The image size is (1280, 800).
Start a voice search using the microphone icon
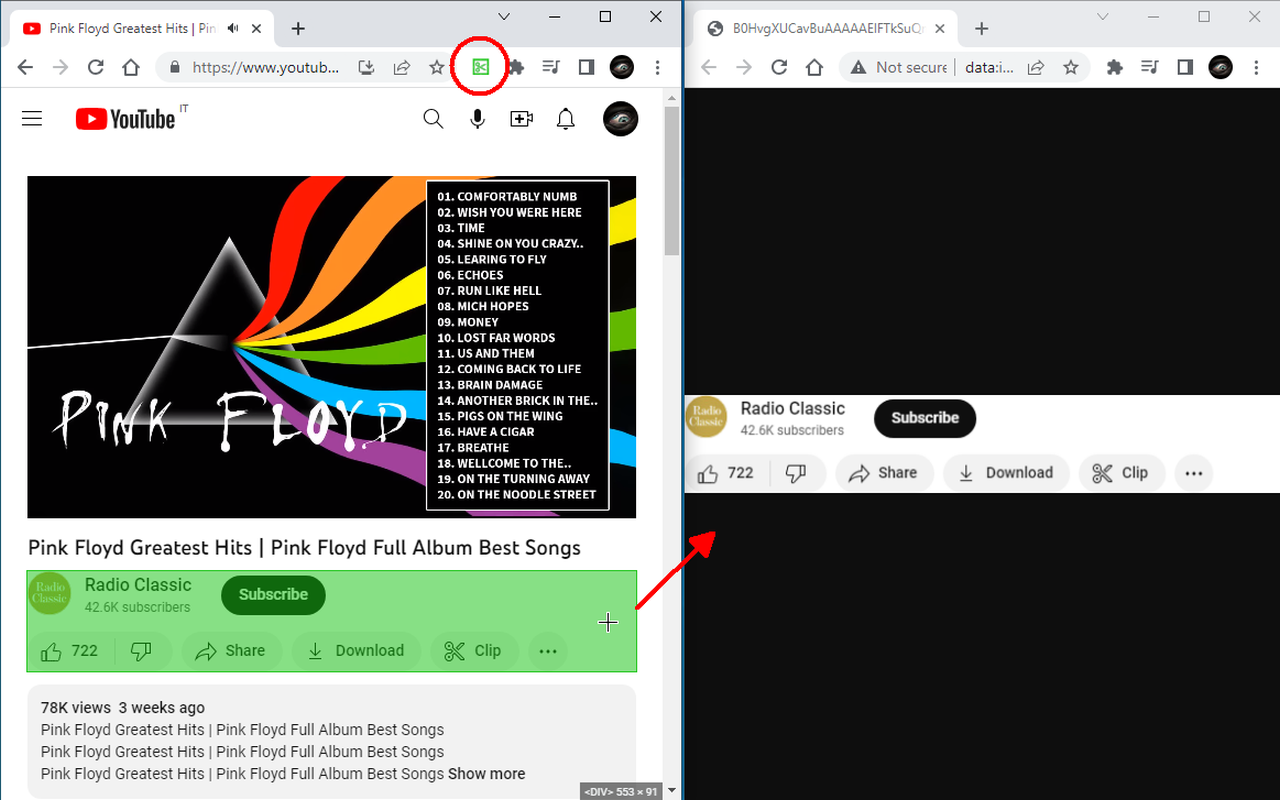click(477, 118)
